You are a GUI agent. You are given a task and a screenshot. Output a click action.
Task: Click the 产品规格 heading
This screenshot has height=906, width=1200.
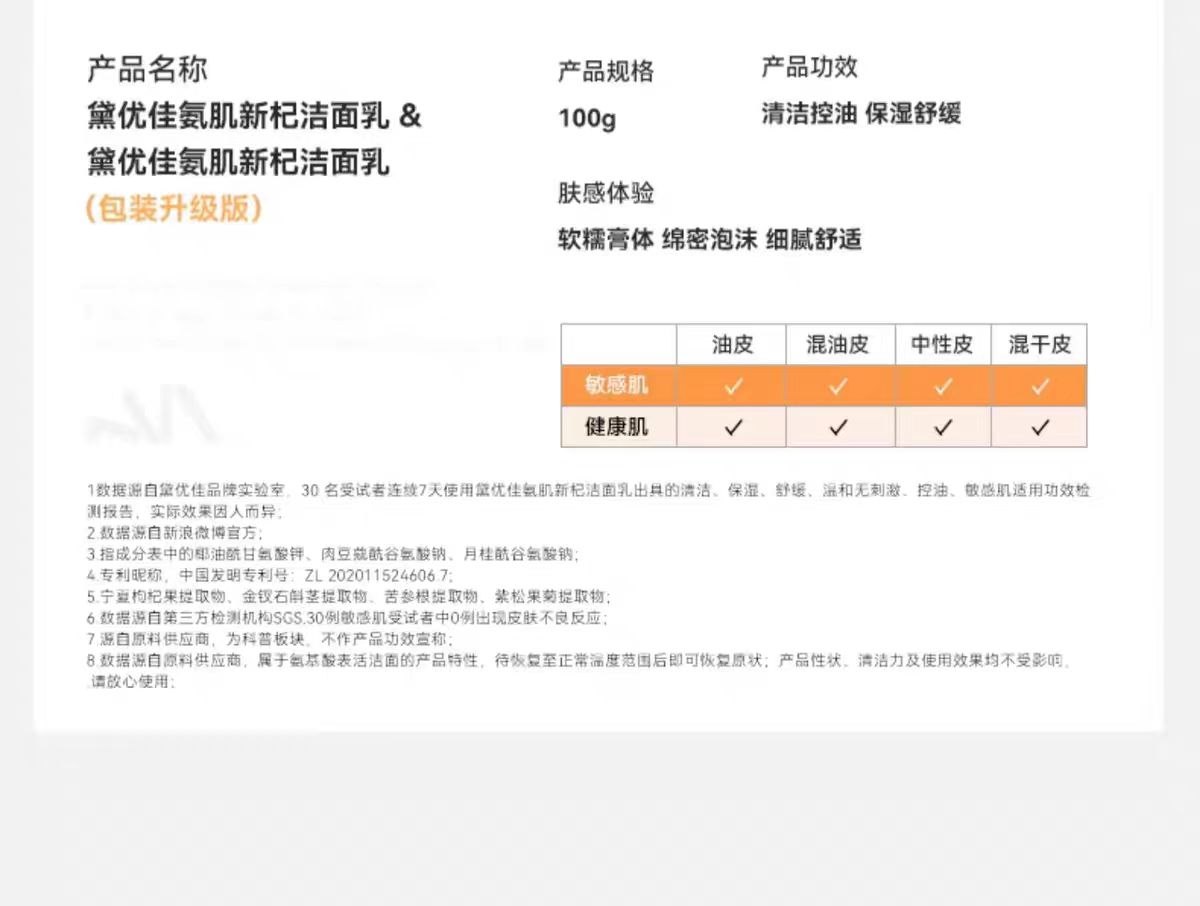coord(606,71)
